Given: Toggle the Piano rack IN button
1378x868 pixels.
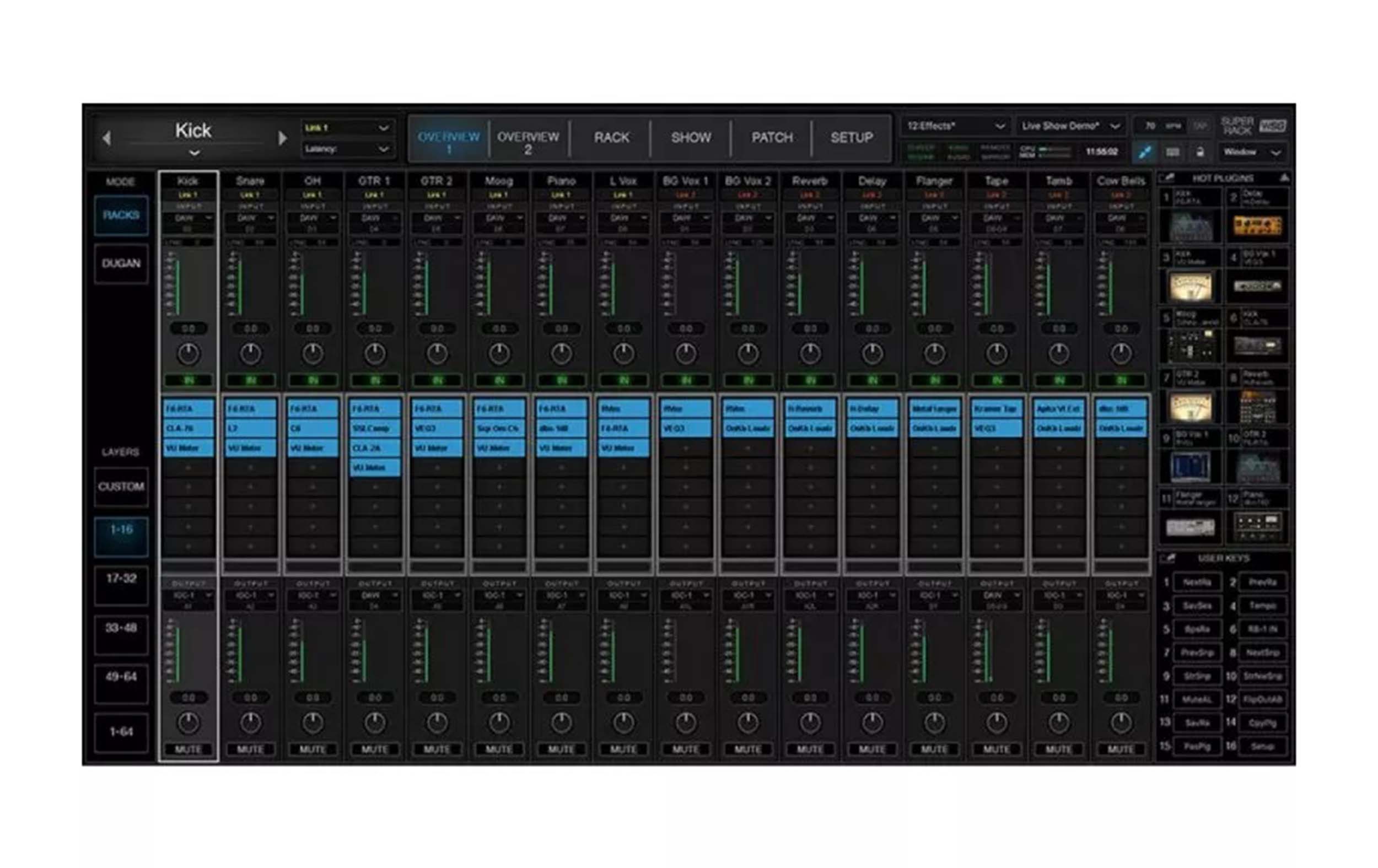Looking at the screenshot, I should click(x=561, y=380).
